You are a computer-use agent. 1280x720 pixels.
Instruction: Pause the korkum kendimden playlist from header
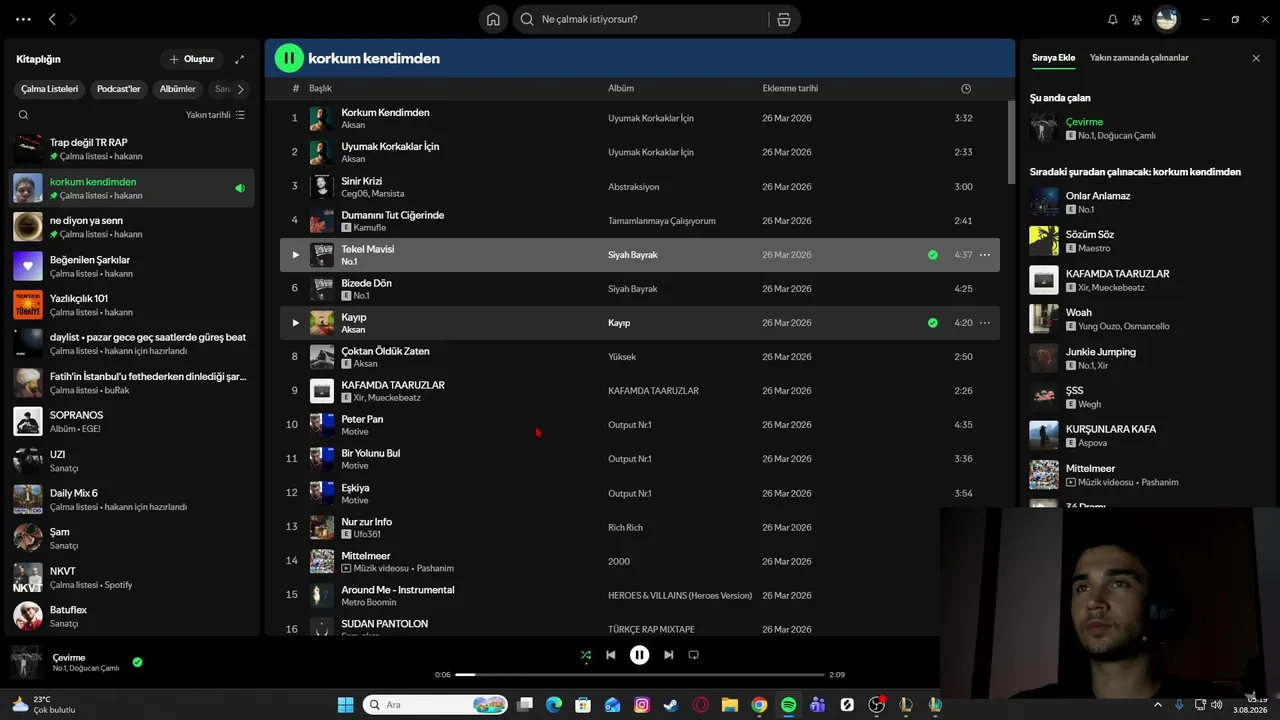click(x=289, y=58)
